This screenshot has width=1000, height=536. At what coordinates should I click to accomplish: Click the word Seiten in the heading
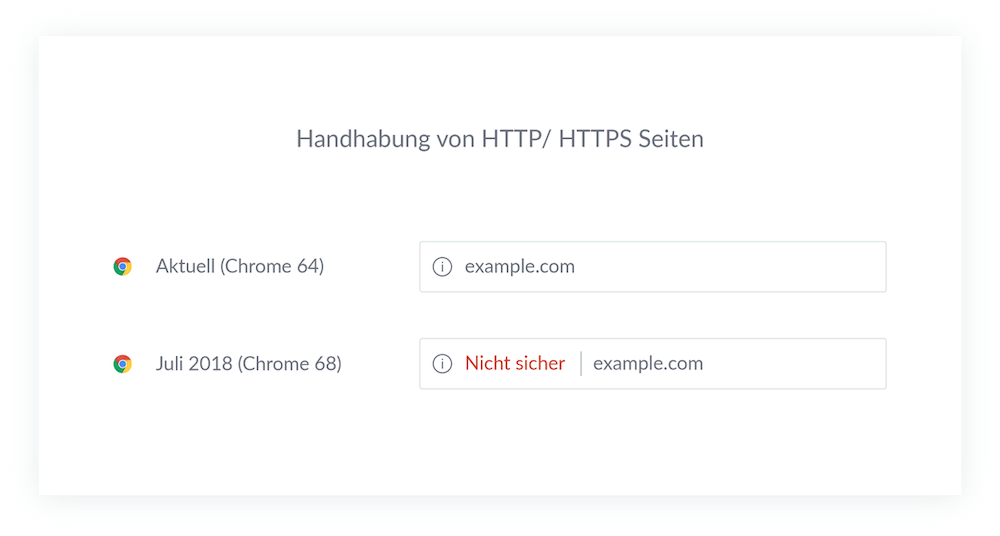pos(670,139)
